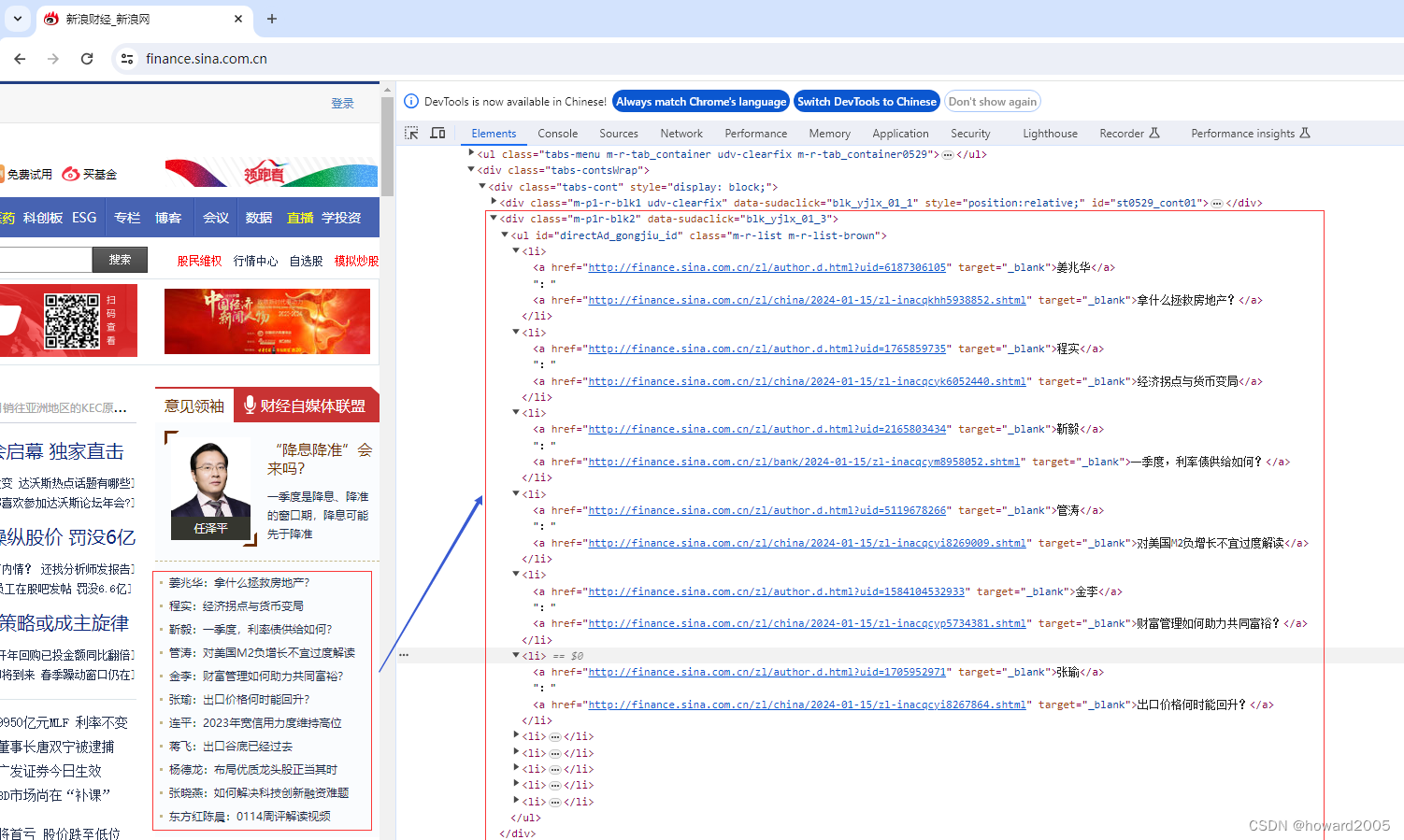
Task: Click the search input field beside 搜索
Action: click(45, 260)
